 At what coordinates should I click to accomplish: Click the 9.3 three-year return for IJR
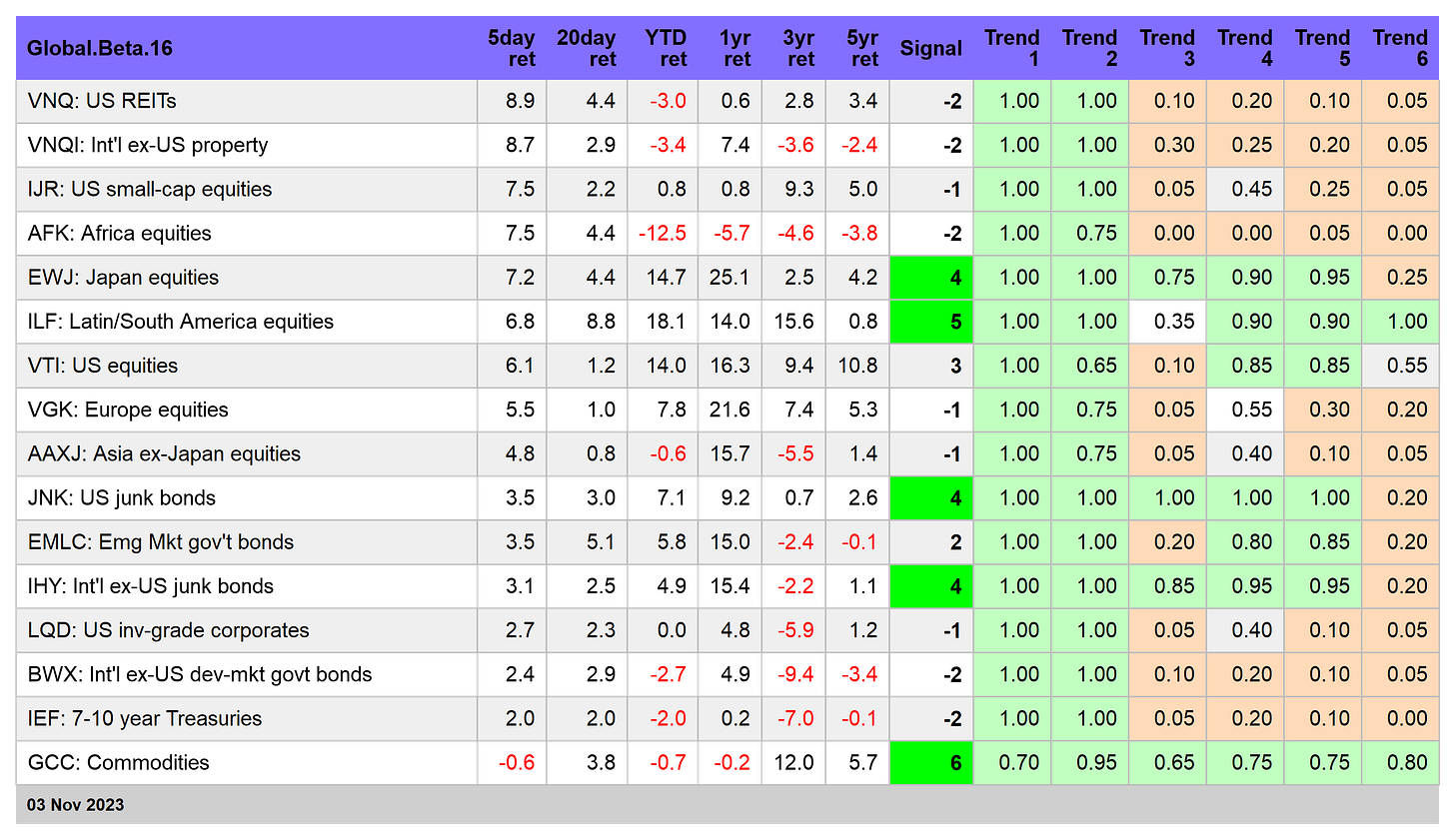click(x=799, y=189)
